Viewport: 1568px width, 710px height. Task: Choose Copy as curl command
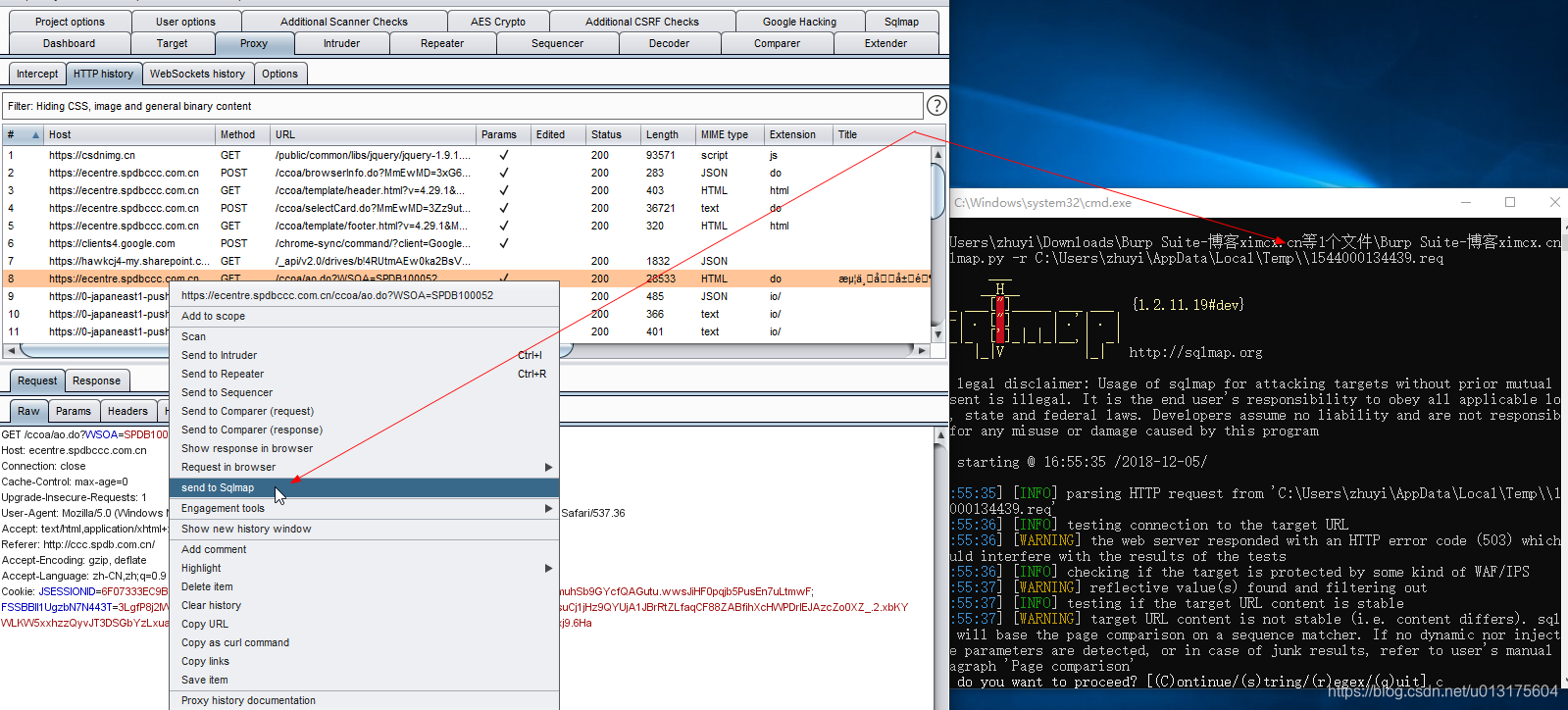point(364,642)
